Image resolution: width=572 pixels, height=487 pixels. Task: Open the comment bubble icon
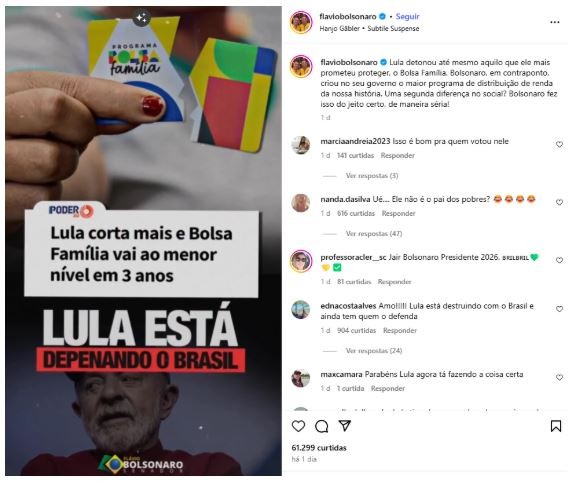[x=321, y=426]
